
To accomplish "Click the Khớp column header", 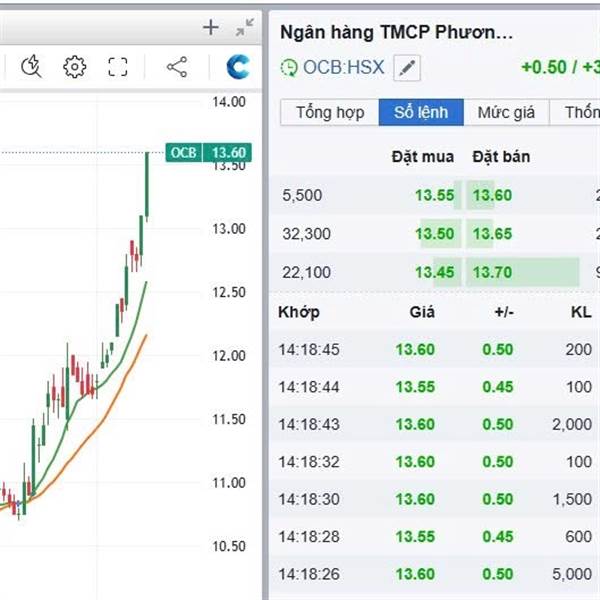I will click(x=298, y=312).
